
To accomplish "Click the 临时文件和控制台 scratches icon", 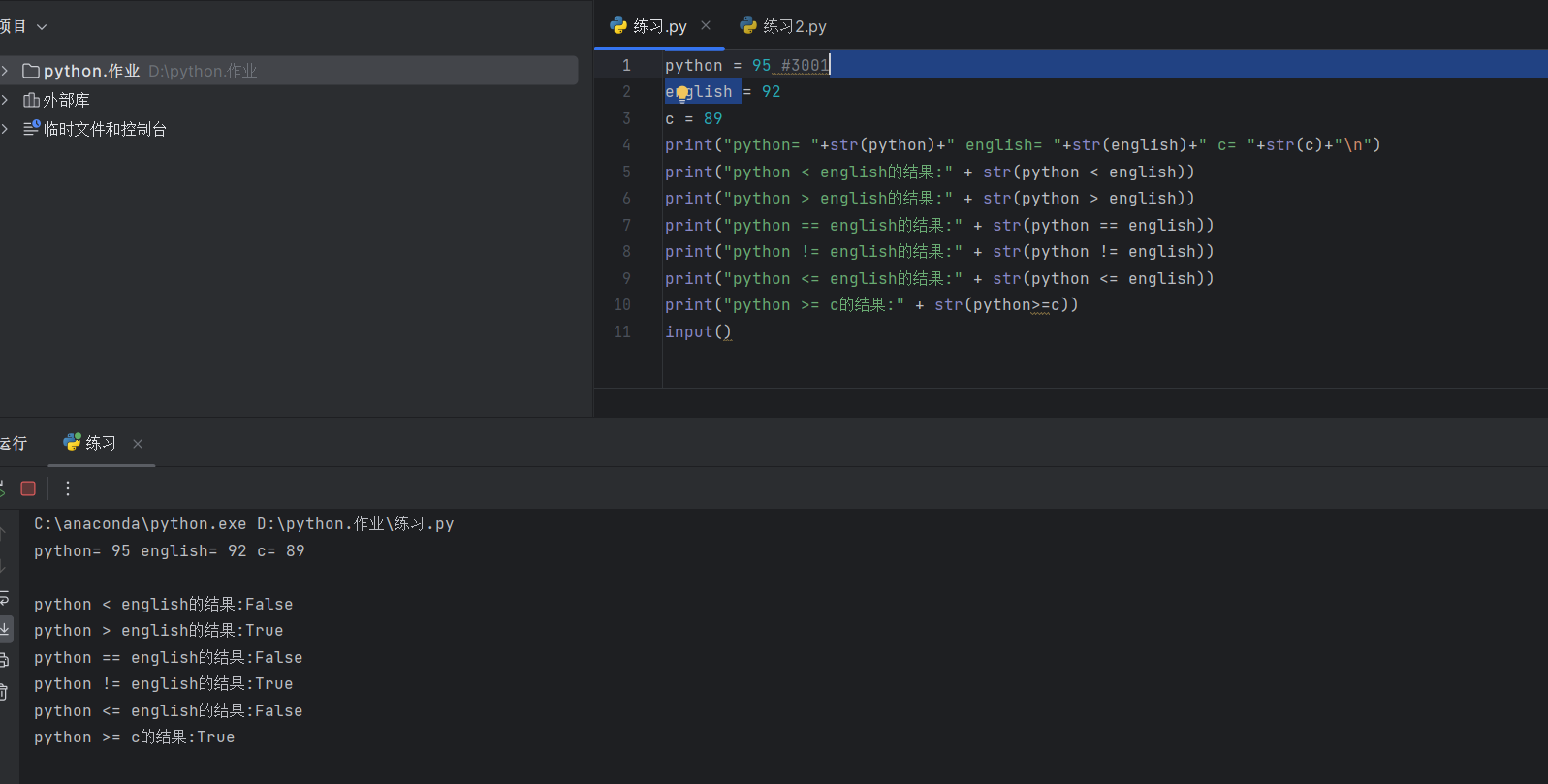I will coord(31,128).
